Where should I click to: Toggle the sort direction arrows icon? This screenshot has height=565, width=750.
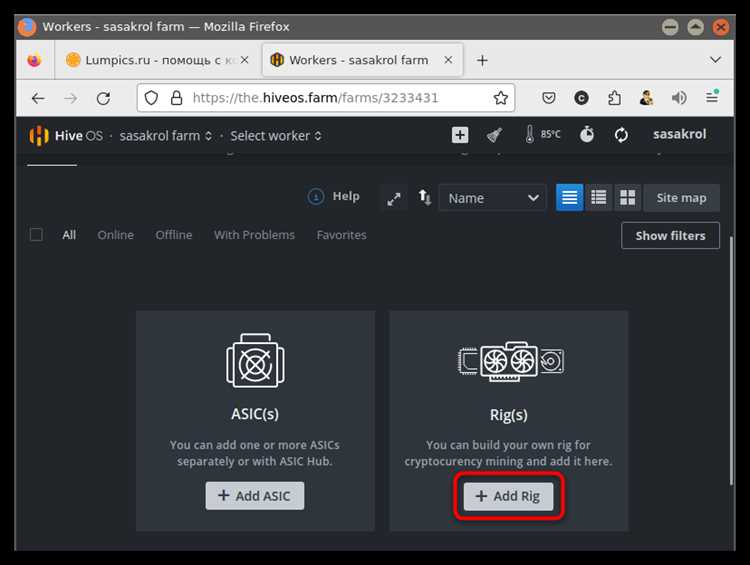425,197
